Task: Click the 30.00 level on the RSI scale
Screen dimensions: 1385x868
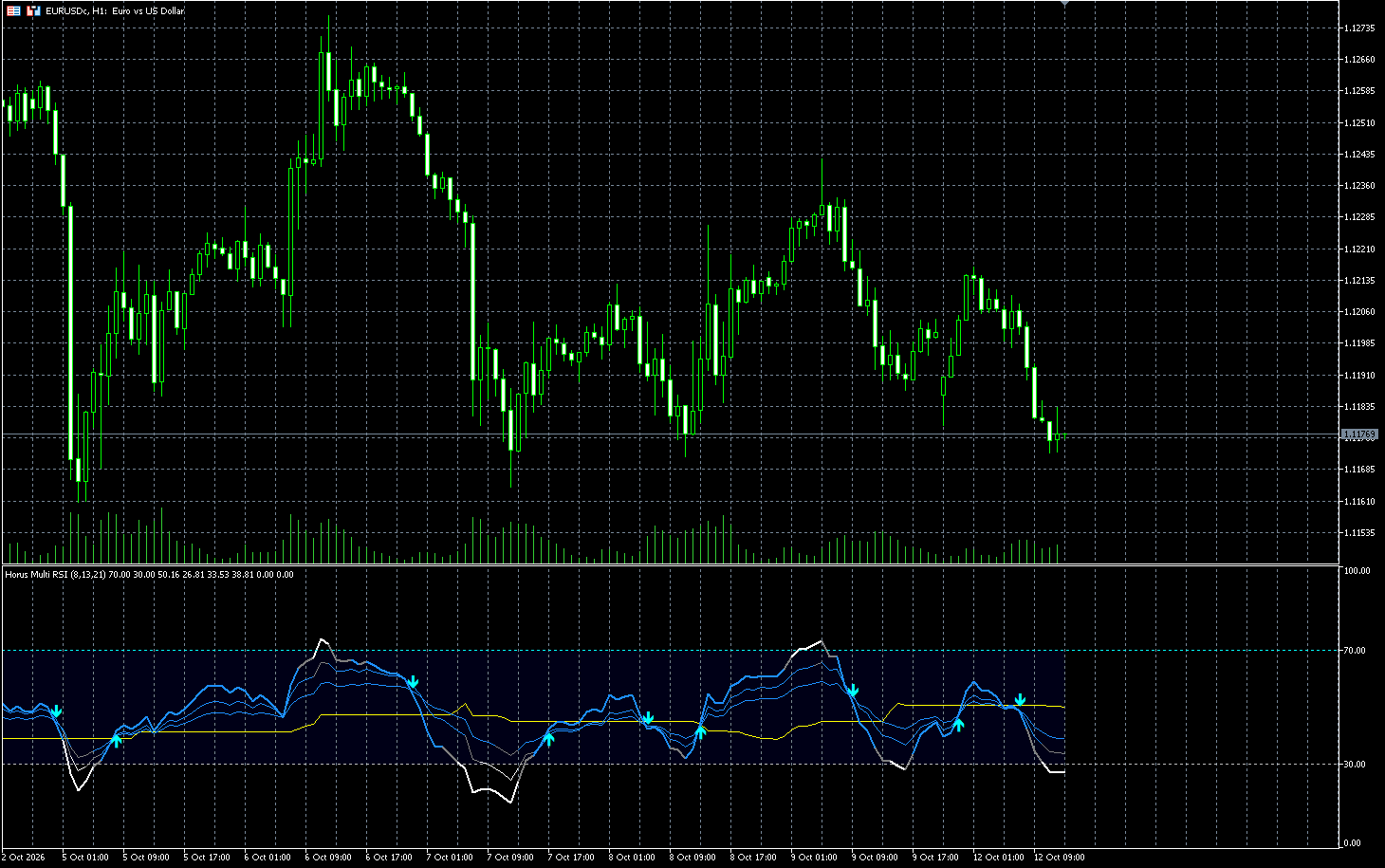Action: 1355,765
